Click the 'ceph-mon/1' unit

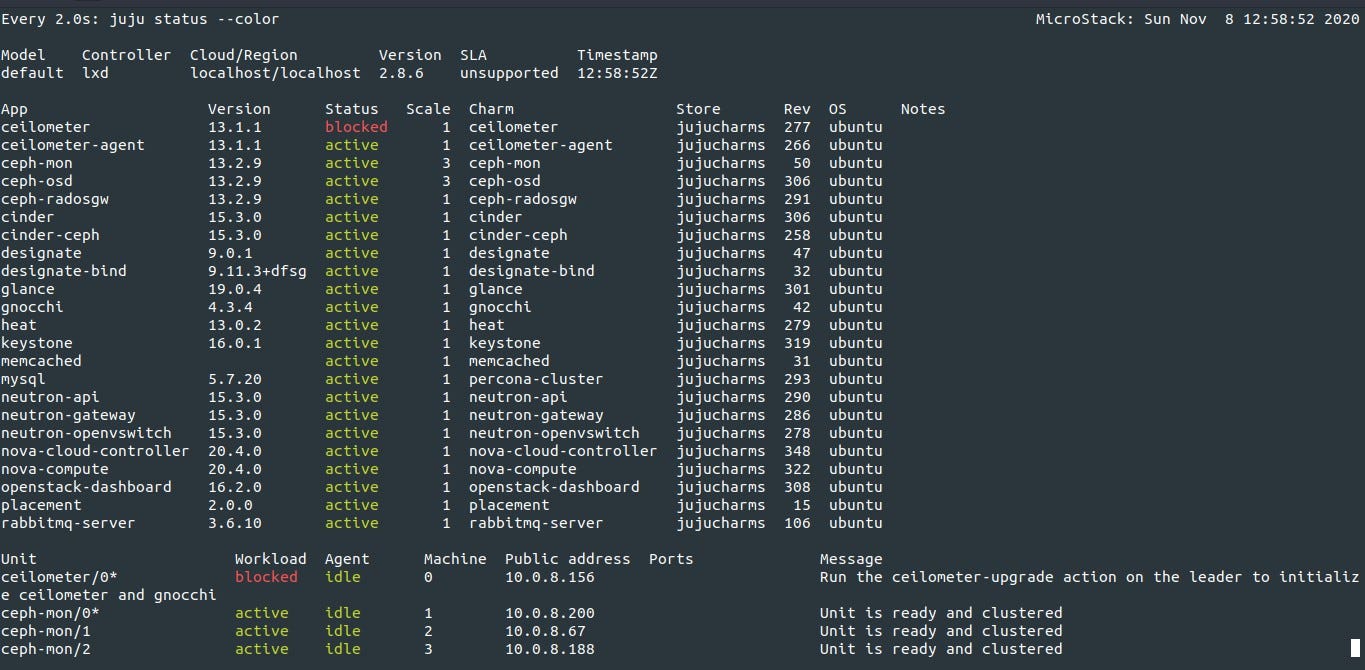coord(46,631)
